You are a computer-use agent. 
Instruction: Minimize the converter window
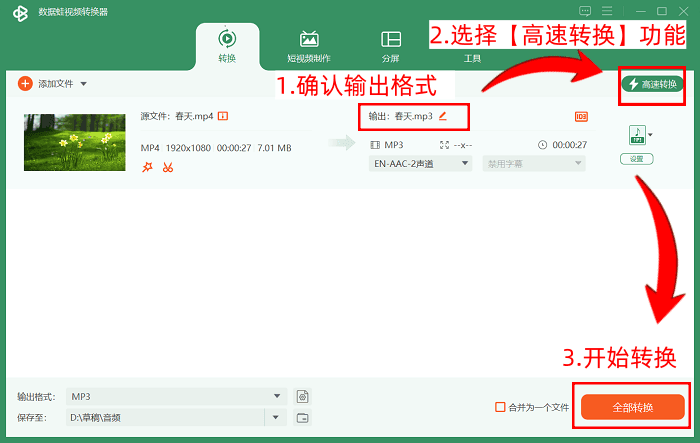641,11
